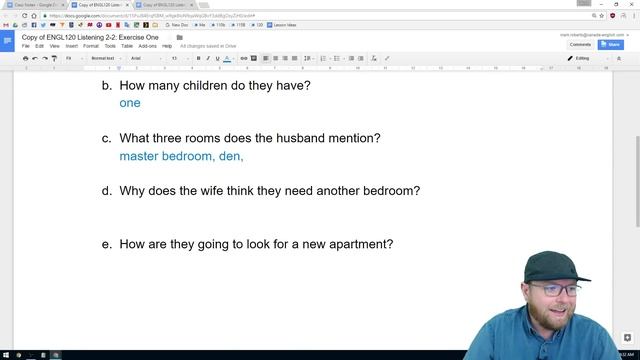Screen dimensions: 640x360
Task: Switch to the first browser tab
Action: point(36,5)
